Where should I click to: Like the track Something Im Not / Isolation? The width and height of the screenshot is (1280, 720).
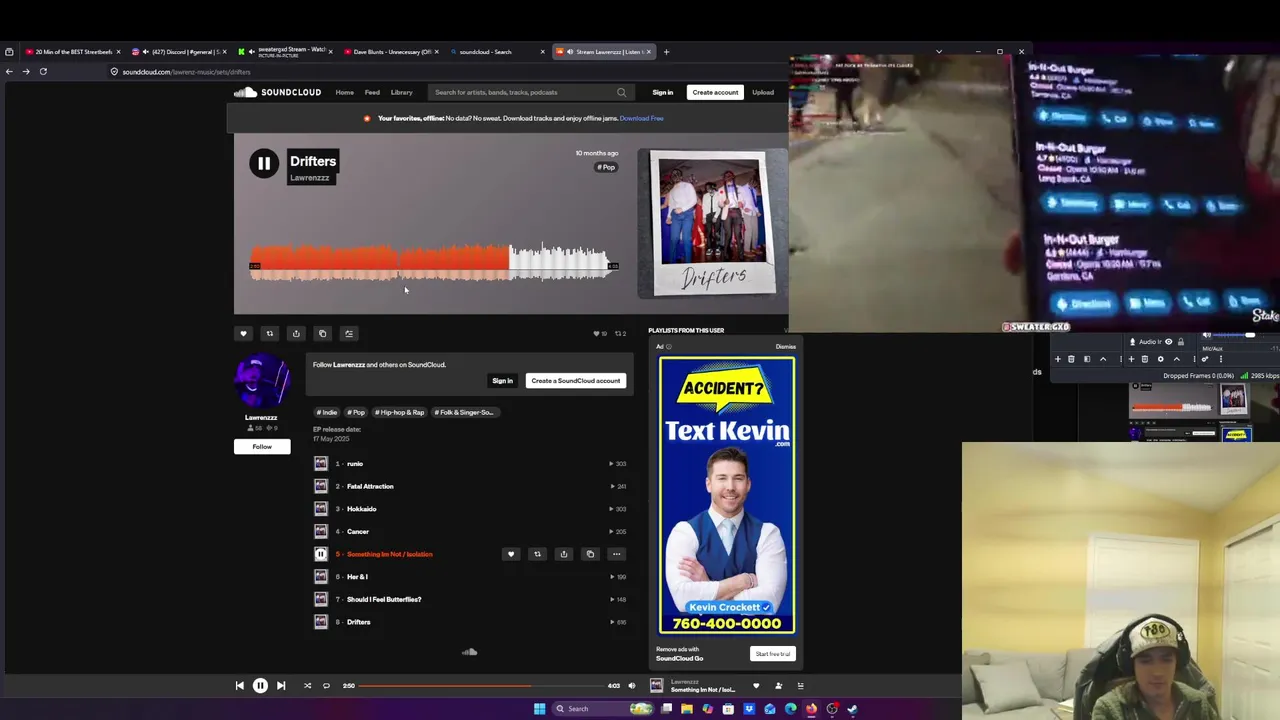pyautogui.click(x=511, y=554)
